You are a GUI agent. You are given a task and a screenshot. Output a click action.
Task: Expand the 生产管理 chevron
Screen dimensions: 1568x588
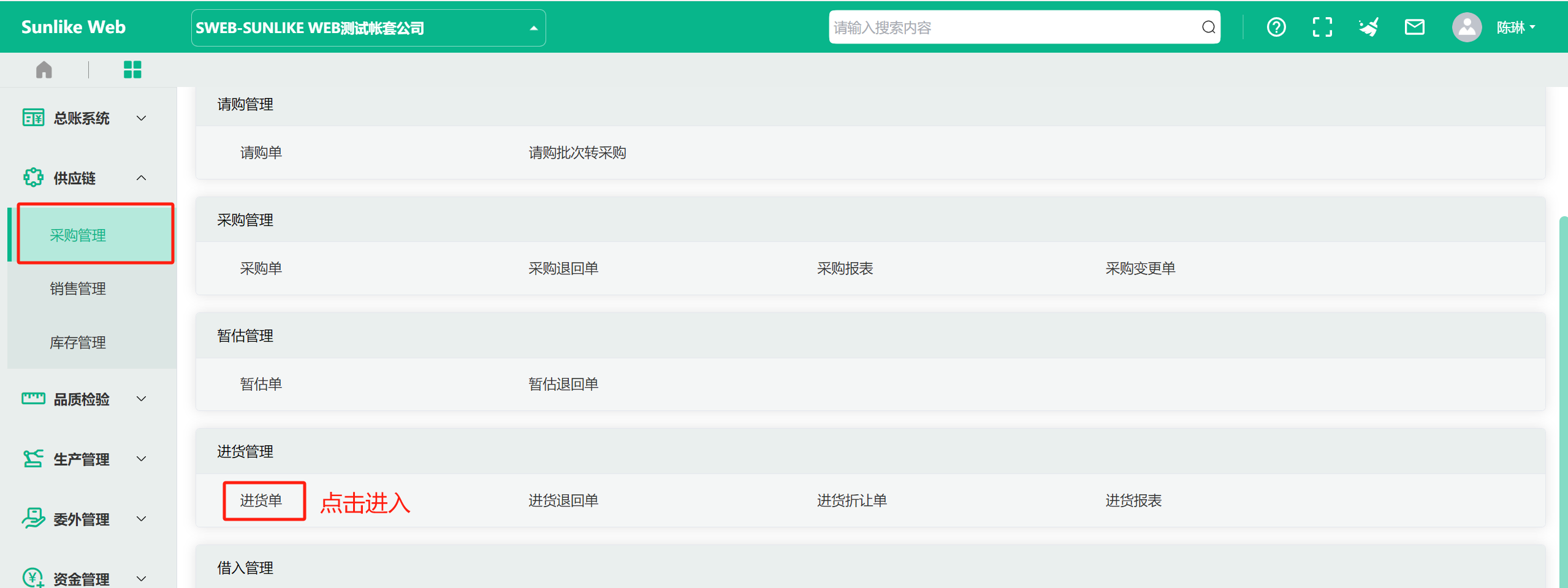click(141, 459)
